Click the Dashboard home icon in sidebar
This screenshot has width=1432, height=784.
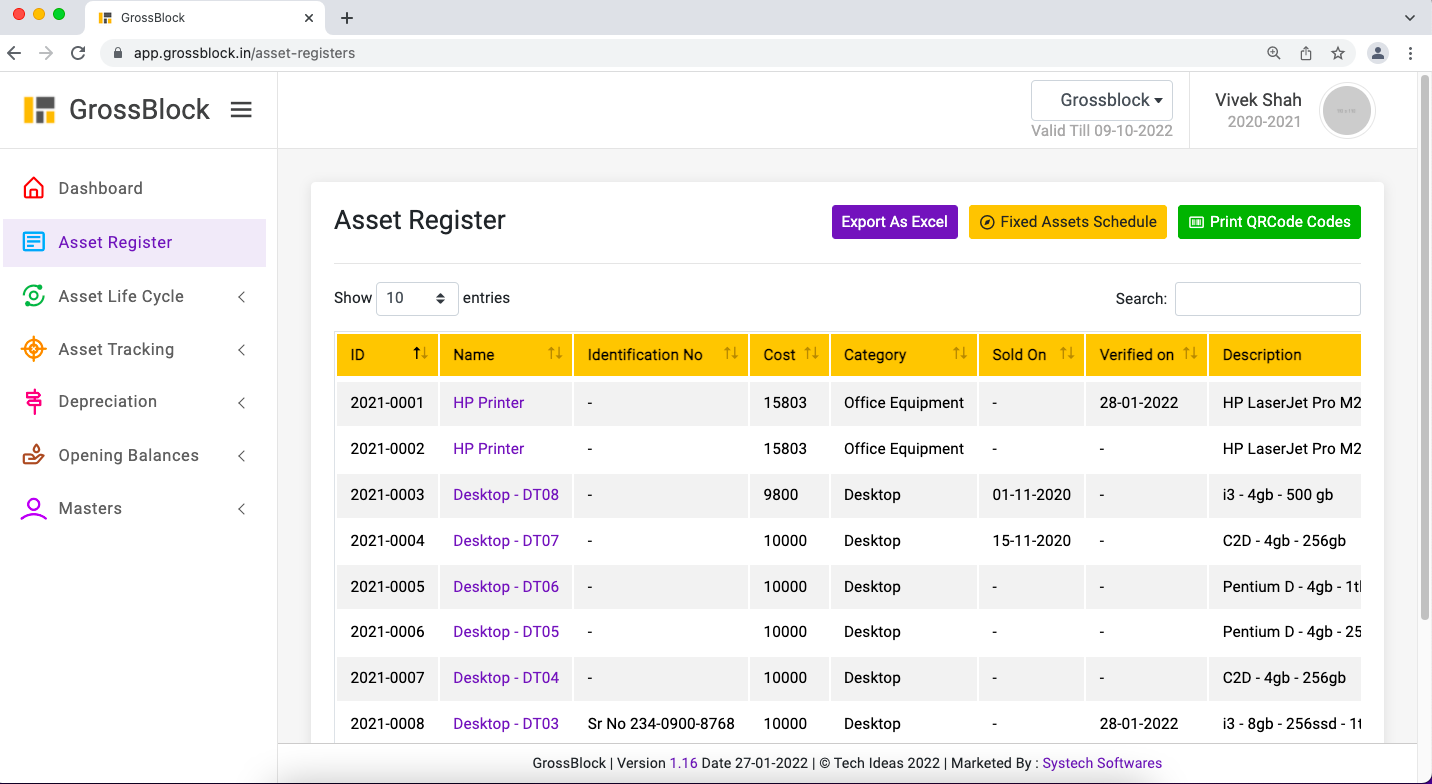(x=33, y=188)
